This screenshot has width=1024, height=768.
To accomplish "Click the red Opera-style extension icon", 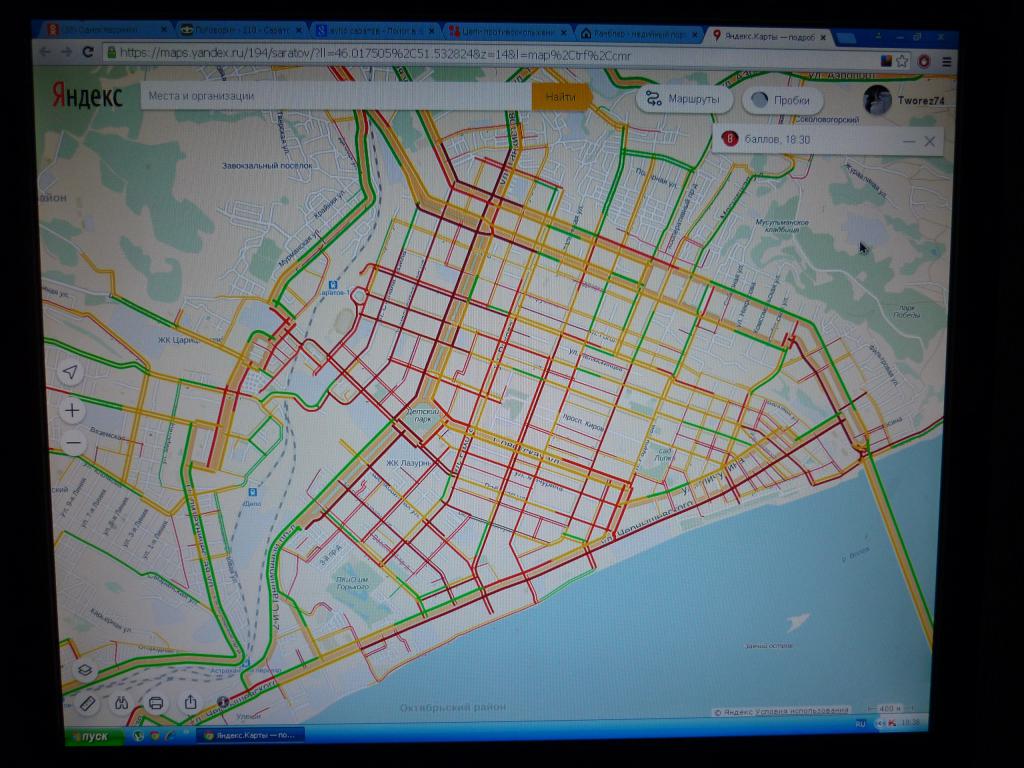I will pyautogui.click(x=924, y=61).
